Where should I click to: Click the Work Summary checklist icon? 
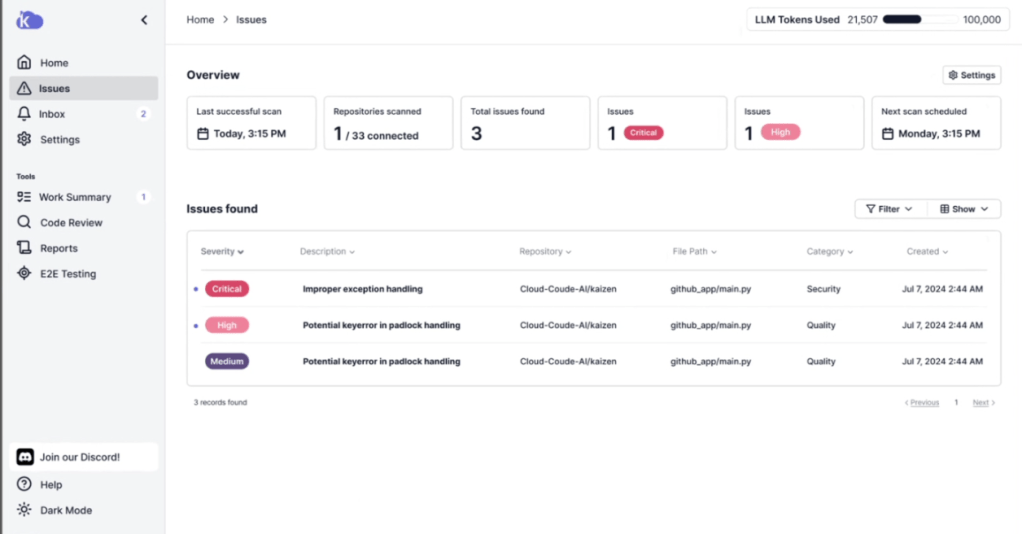point(25,197)
